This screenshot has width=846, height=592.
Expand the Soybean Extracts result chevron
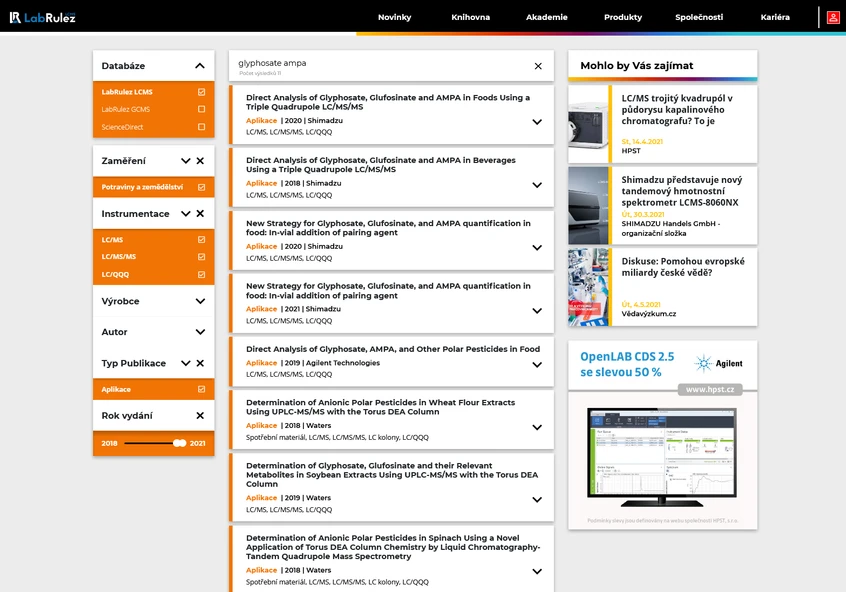pyautogui.click(x=537, y=500)
